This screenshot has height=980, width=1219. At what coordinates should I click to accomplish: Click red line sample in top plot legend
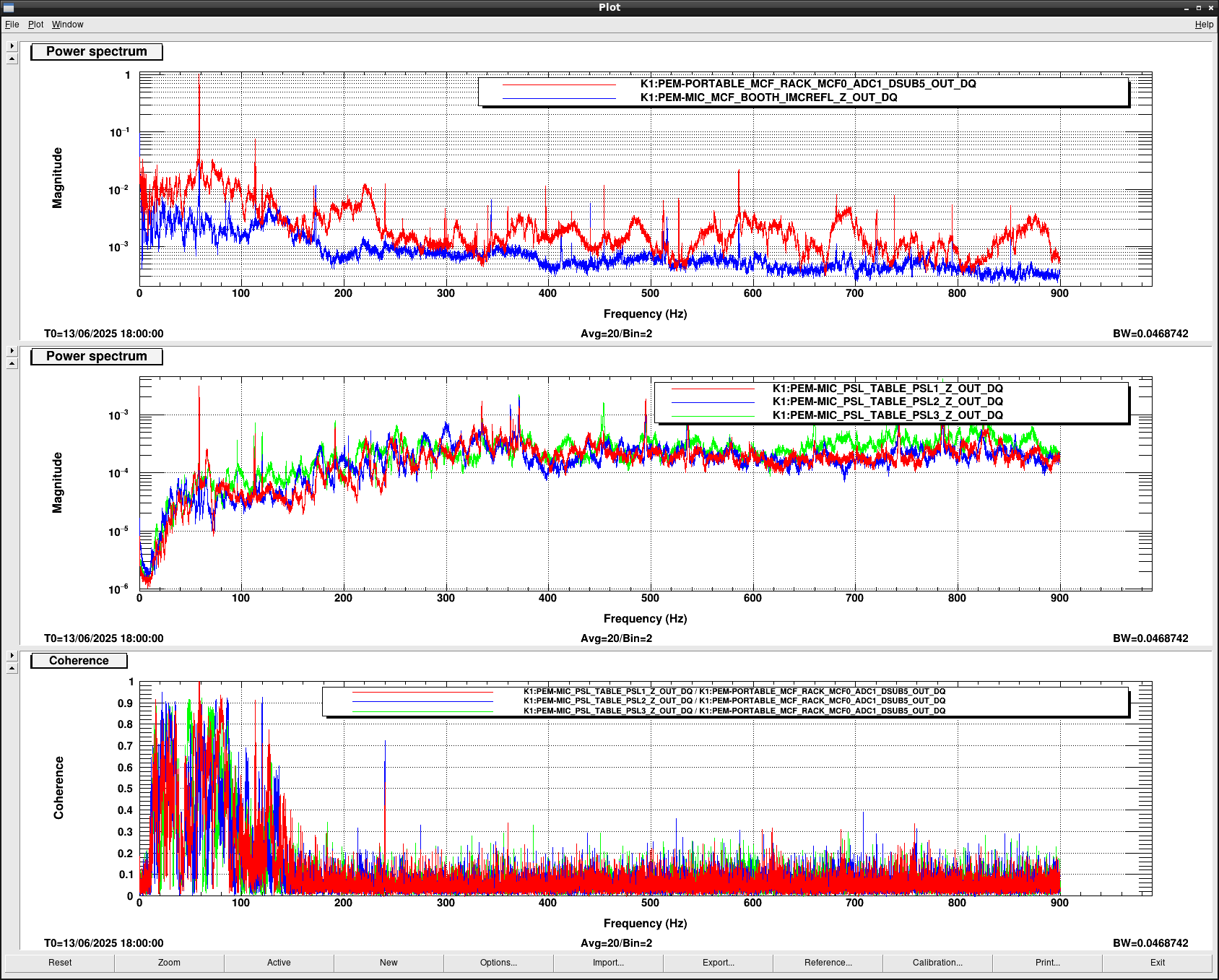pos(559,85)
